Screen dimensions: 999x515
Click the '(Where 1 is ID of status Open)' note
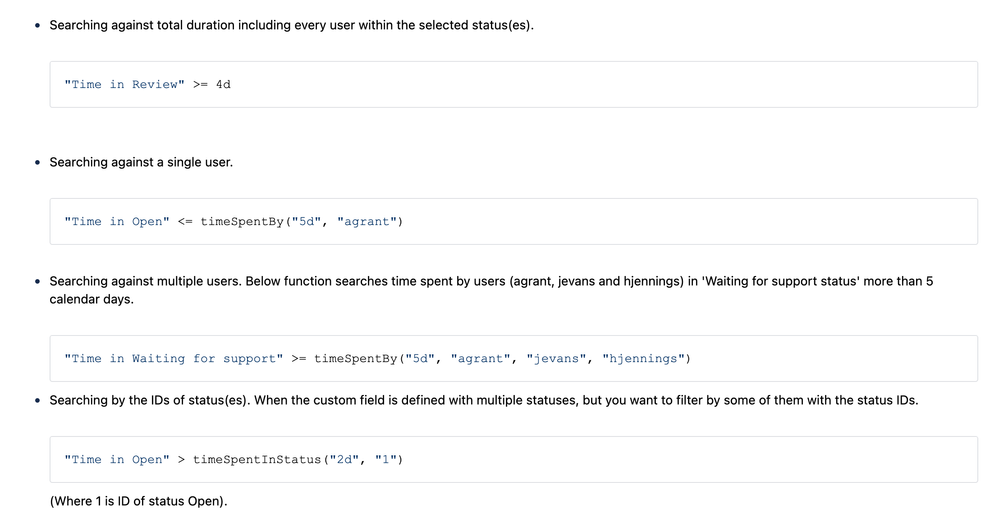[x=138, y=500]
